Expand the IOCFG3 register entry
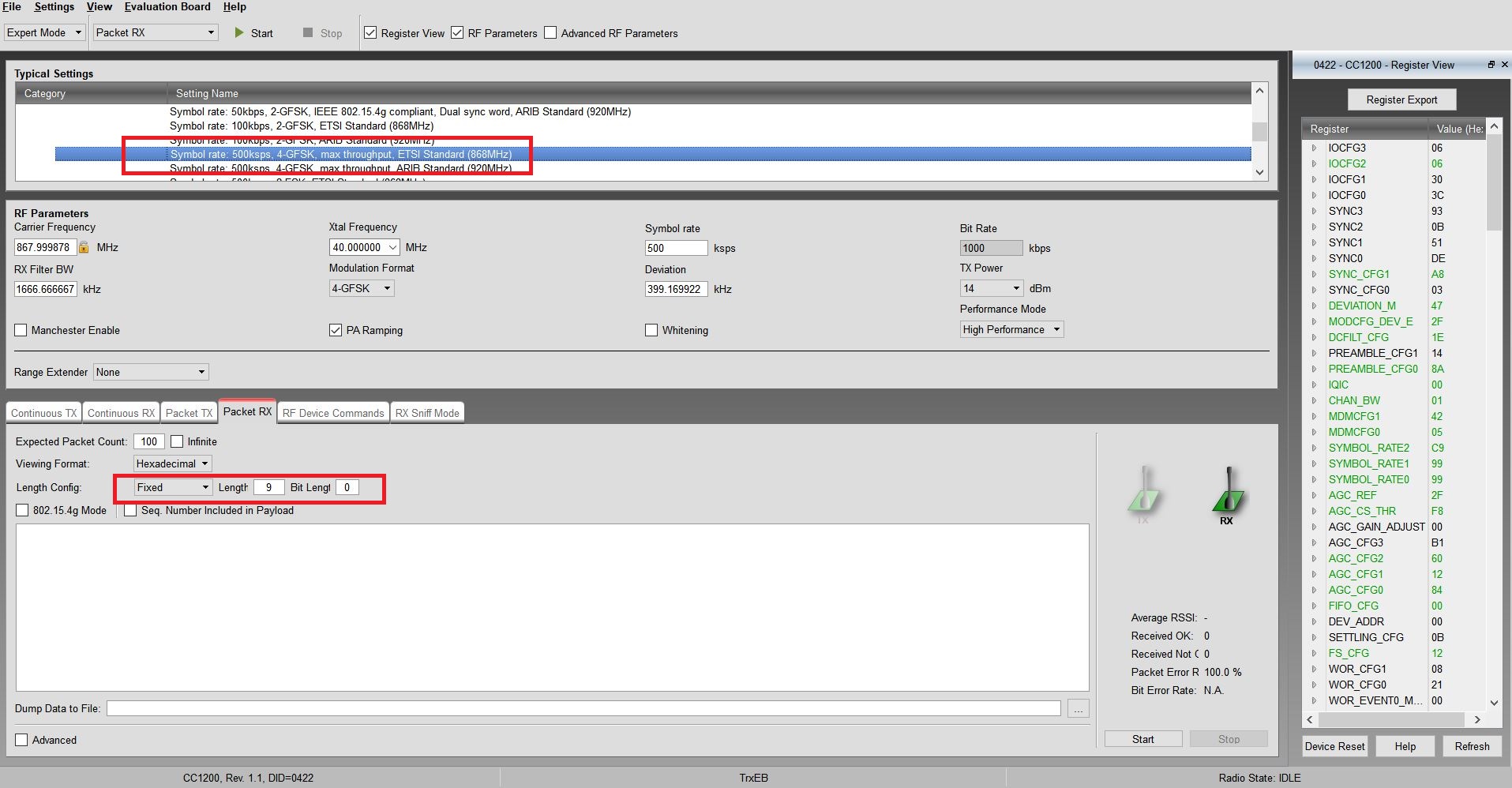 [1313, 148]
